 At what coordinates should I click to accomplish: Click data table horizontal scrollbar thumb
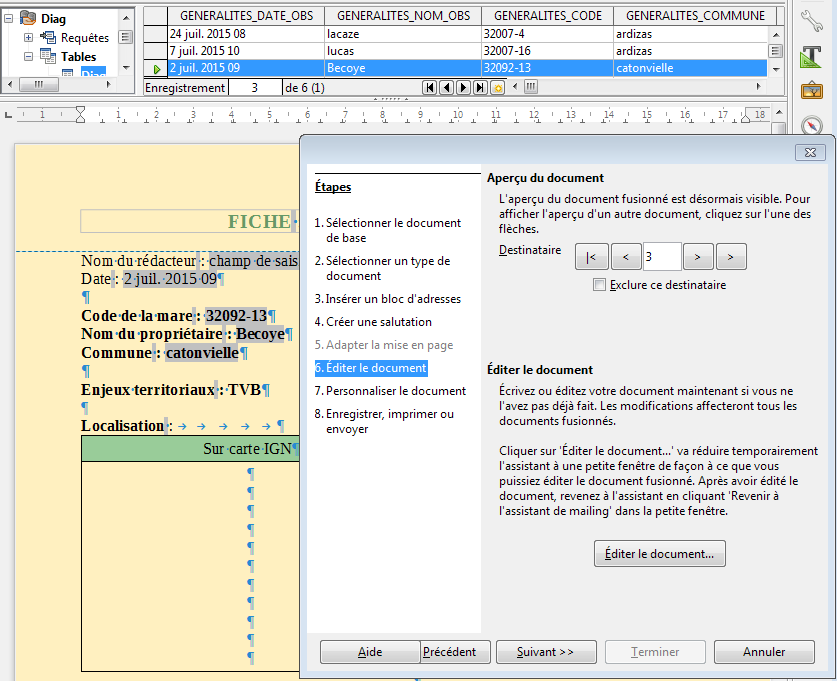click(530, 86)
